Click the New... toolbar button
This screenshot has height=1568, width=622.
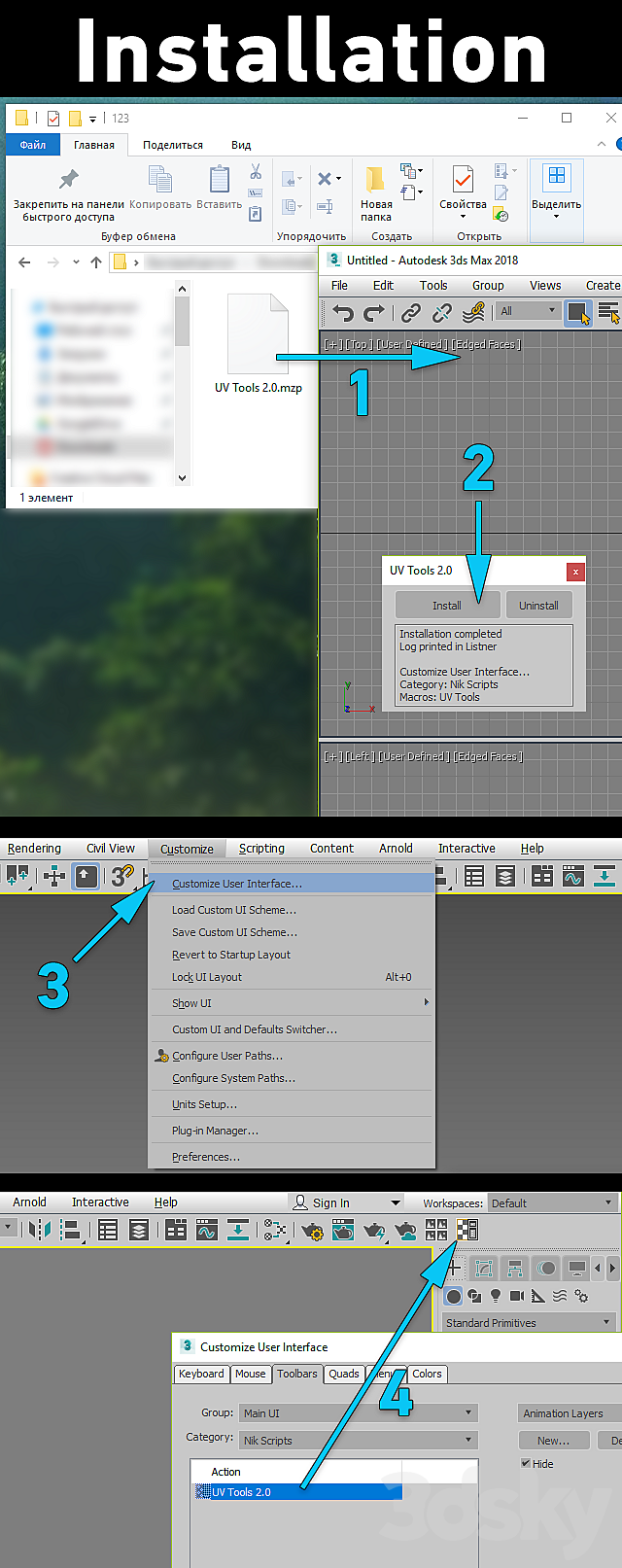[x=554, y=1441]
